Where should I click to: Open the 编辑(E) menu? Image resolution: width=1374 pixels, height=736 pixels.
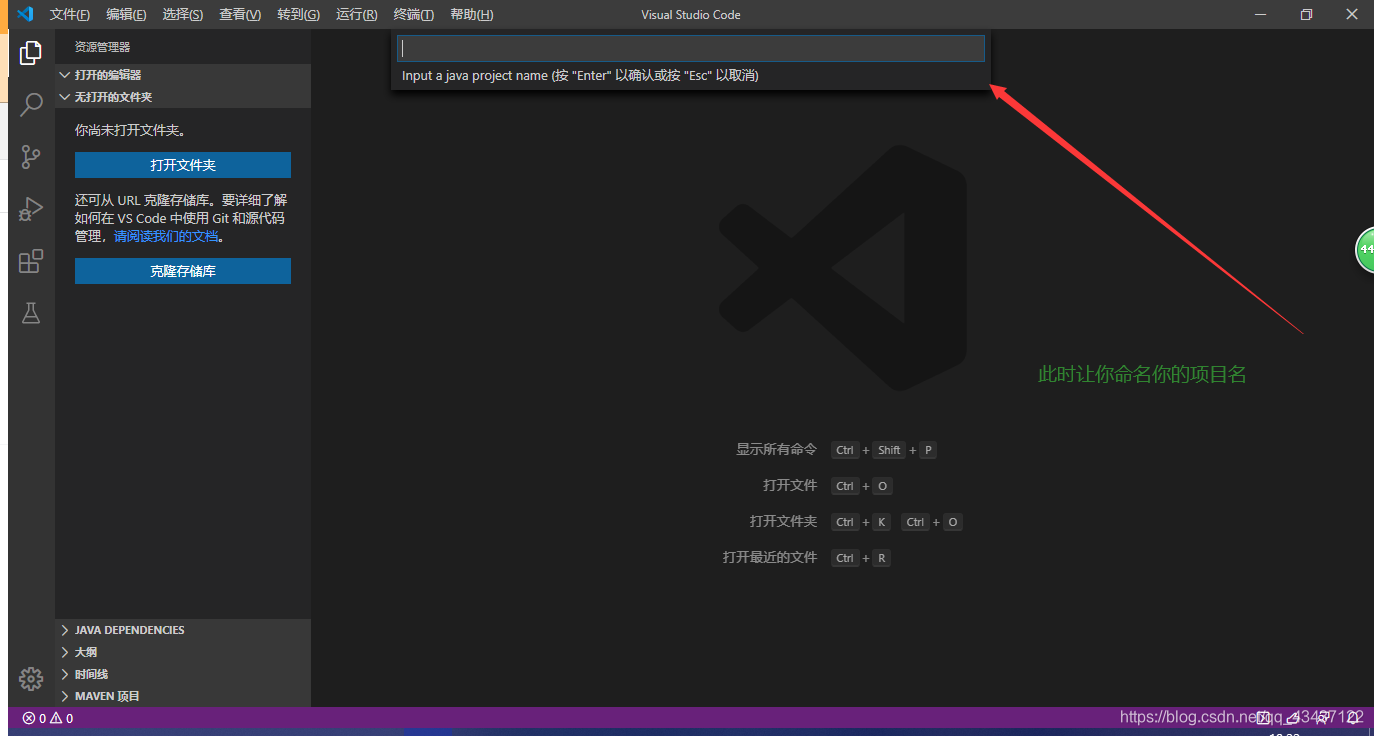pyautogui.click(x=126, y=14)
